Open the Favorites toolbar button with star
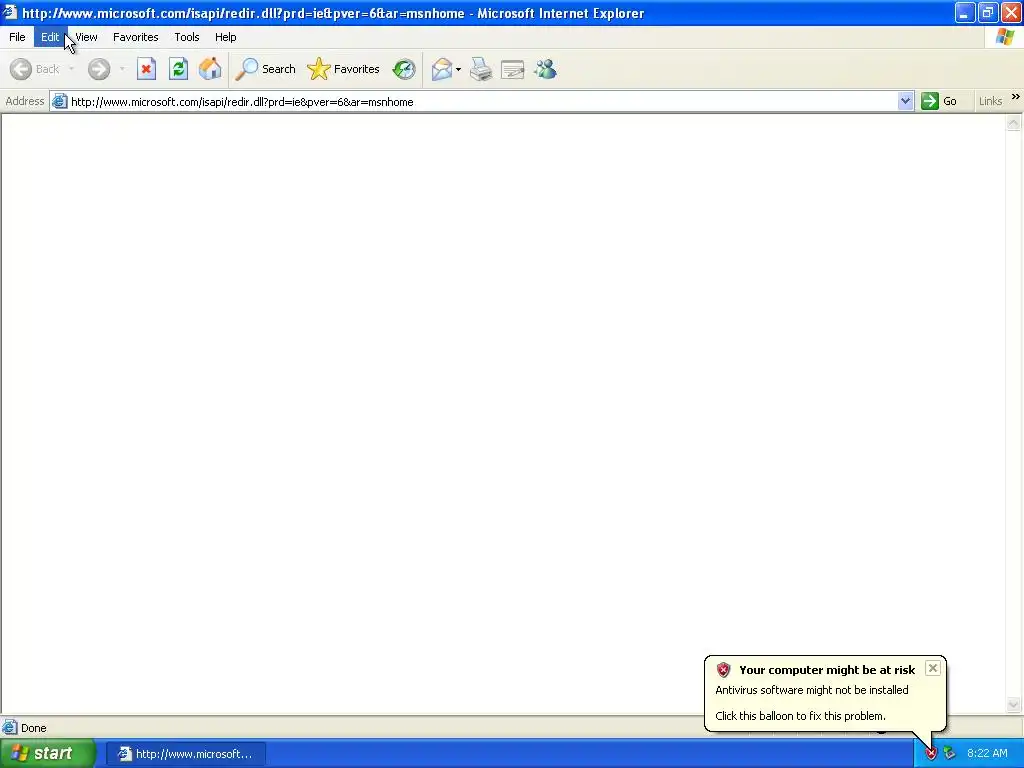1024x768 pixels. pos(344,69)
